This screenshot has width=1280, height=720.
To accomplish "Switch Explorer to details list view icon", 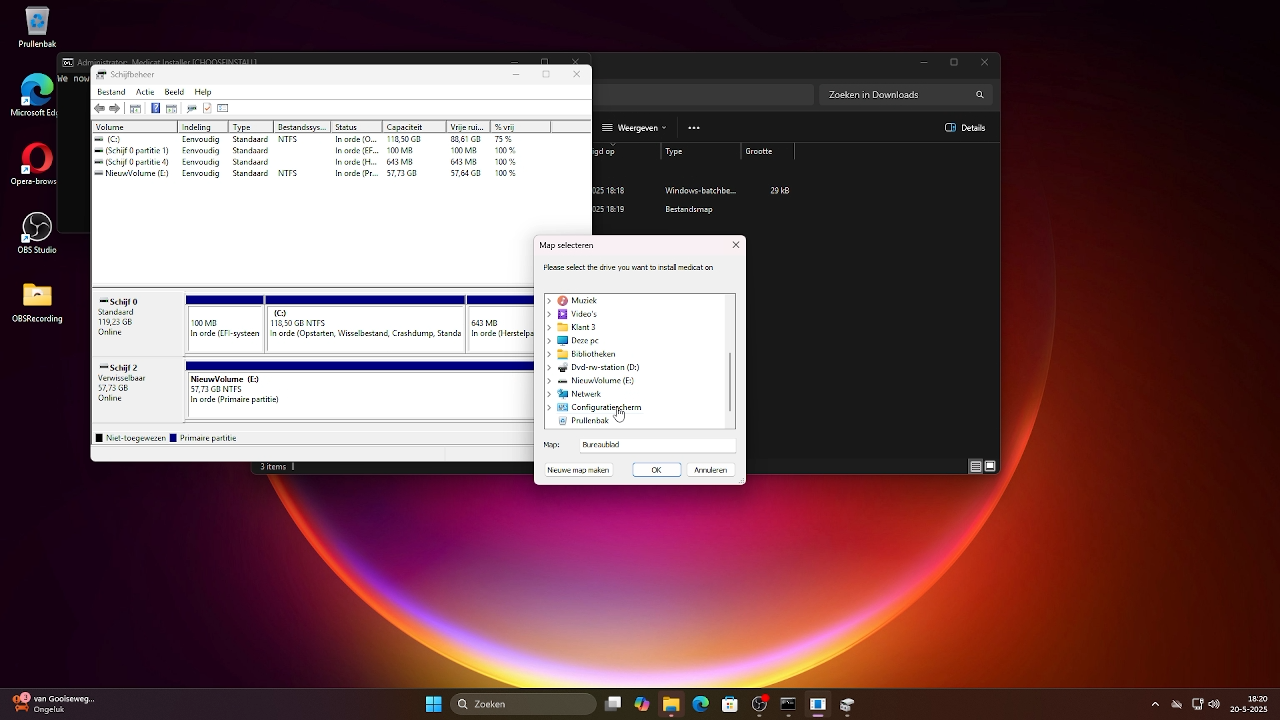I will point(975,466).
